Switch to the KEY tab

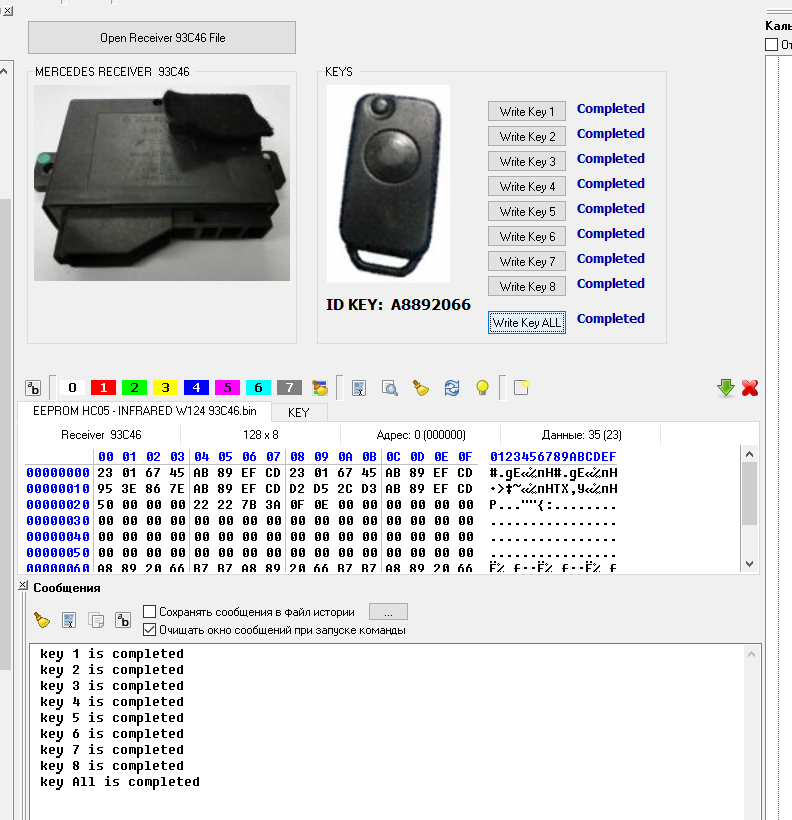click(298, 412)
